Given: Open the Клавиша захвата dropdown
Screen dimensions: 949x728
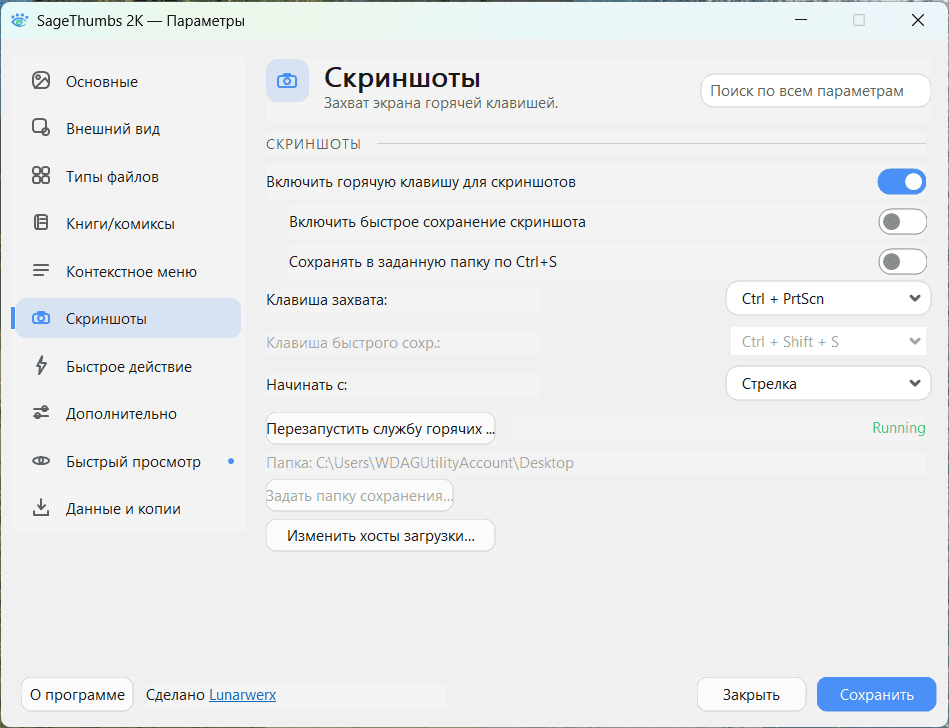Looking at the screenshot, I should pyautogui.click(x=828, y=298).
